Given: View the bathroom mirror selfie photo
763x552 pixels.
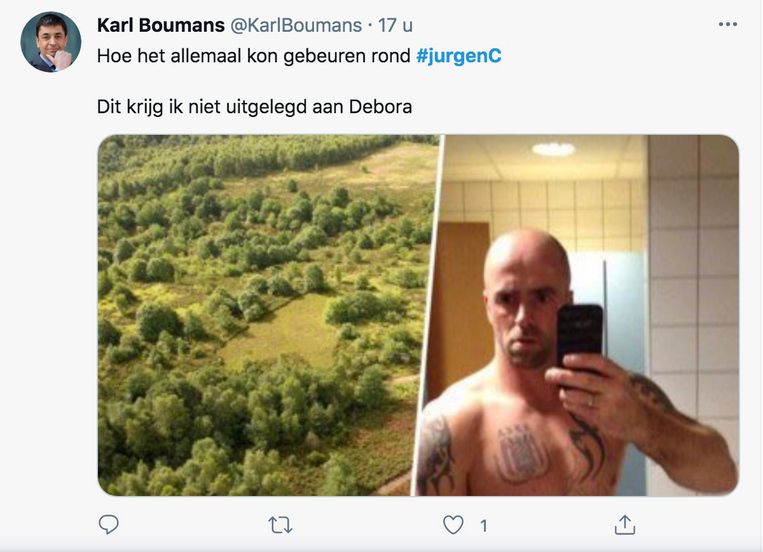Looking at the screenshot, I should [577, 315].
